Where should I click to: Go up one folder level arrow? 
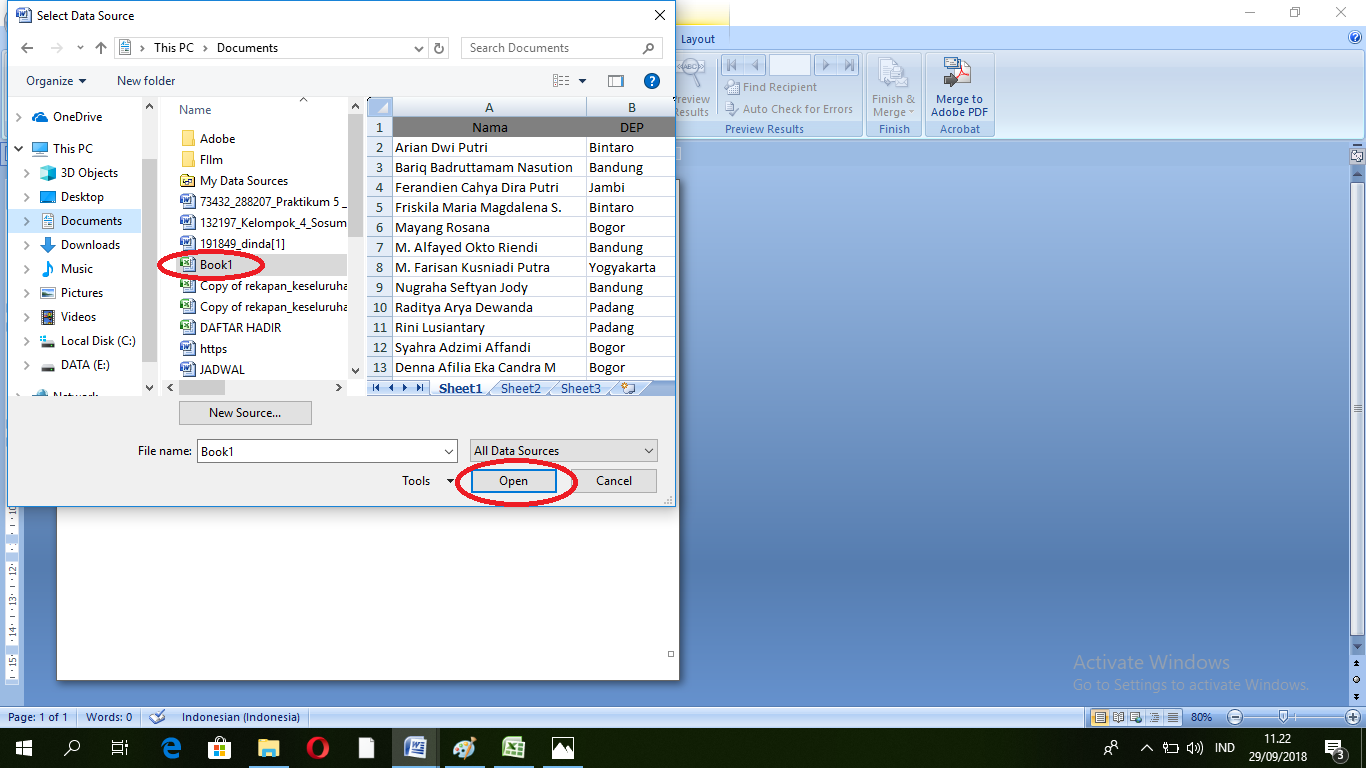click(x=101, y=48)
